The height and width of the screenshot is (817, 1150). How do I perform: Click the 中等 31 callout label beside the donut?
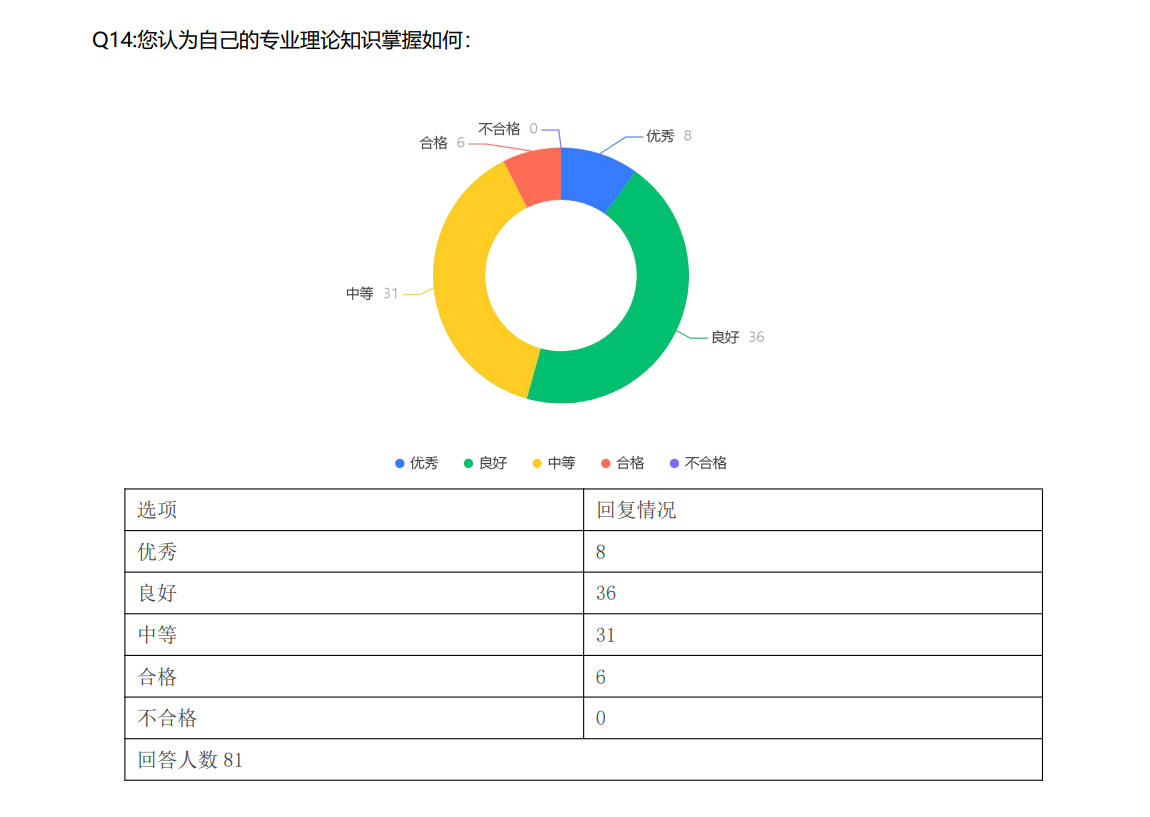[372, 293]
